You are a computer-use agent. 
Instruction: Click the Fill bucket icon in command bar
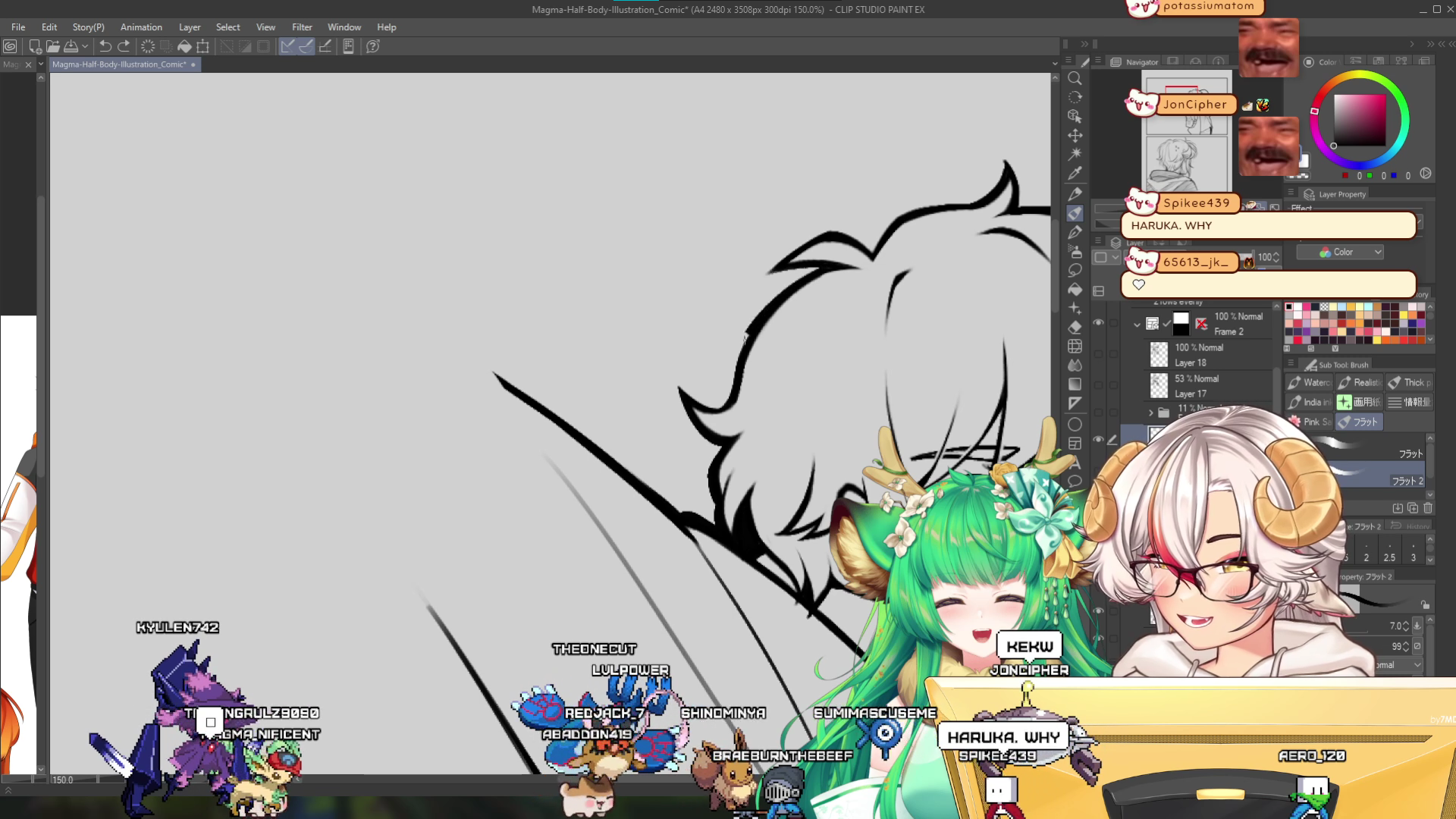click(x=184, y=46)
